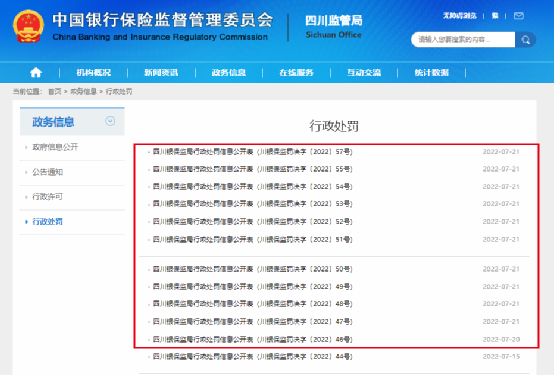554x375 pixels.
Task: Click the 无障碍浏览 accessibility link
Action: pos(460,16)
